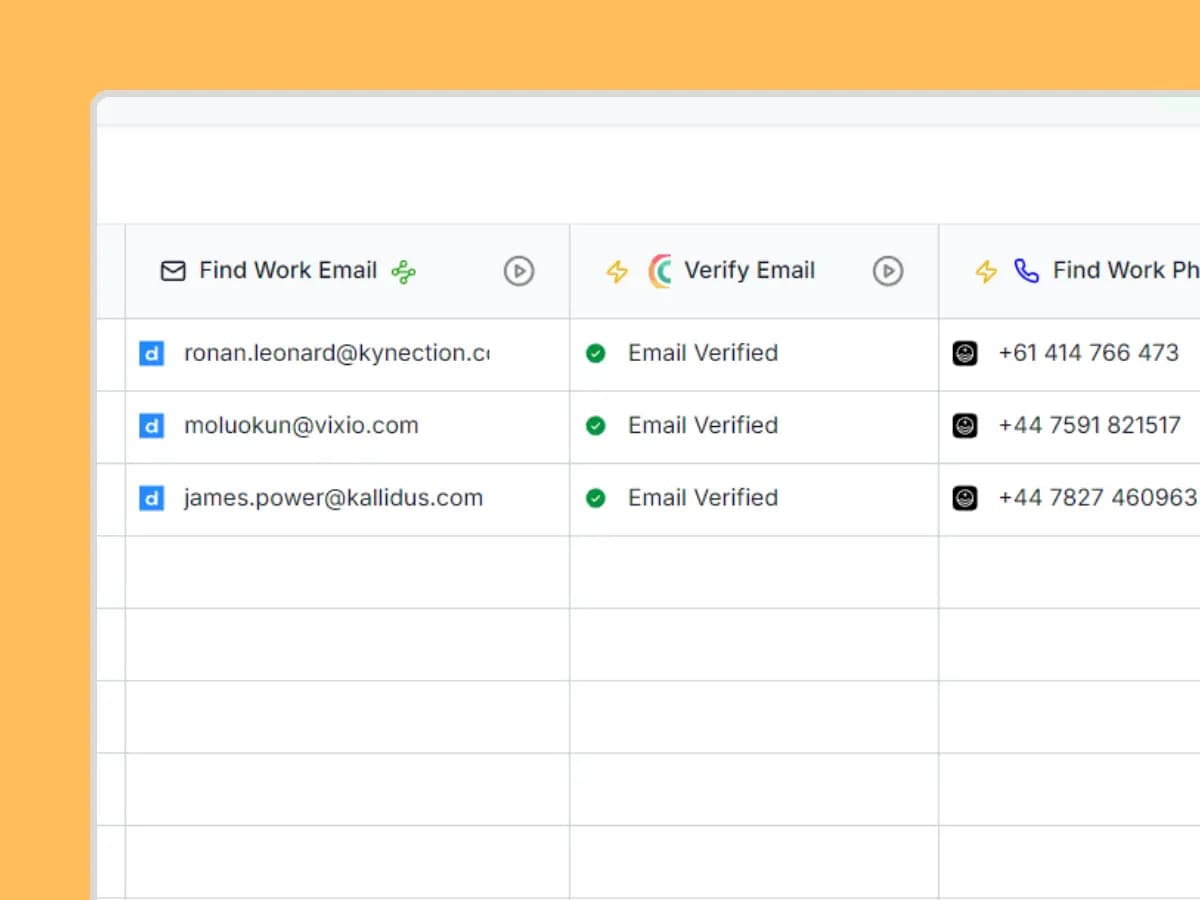Click the blue d provider icon beside ronan.leonard's email

coord(151,353)
